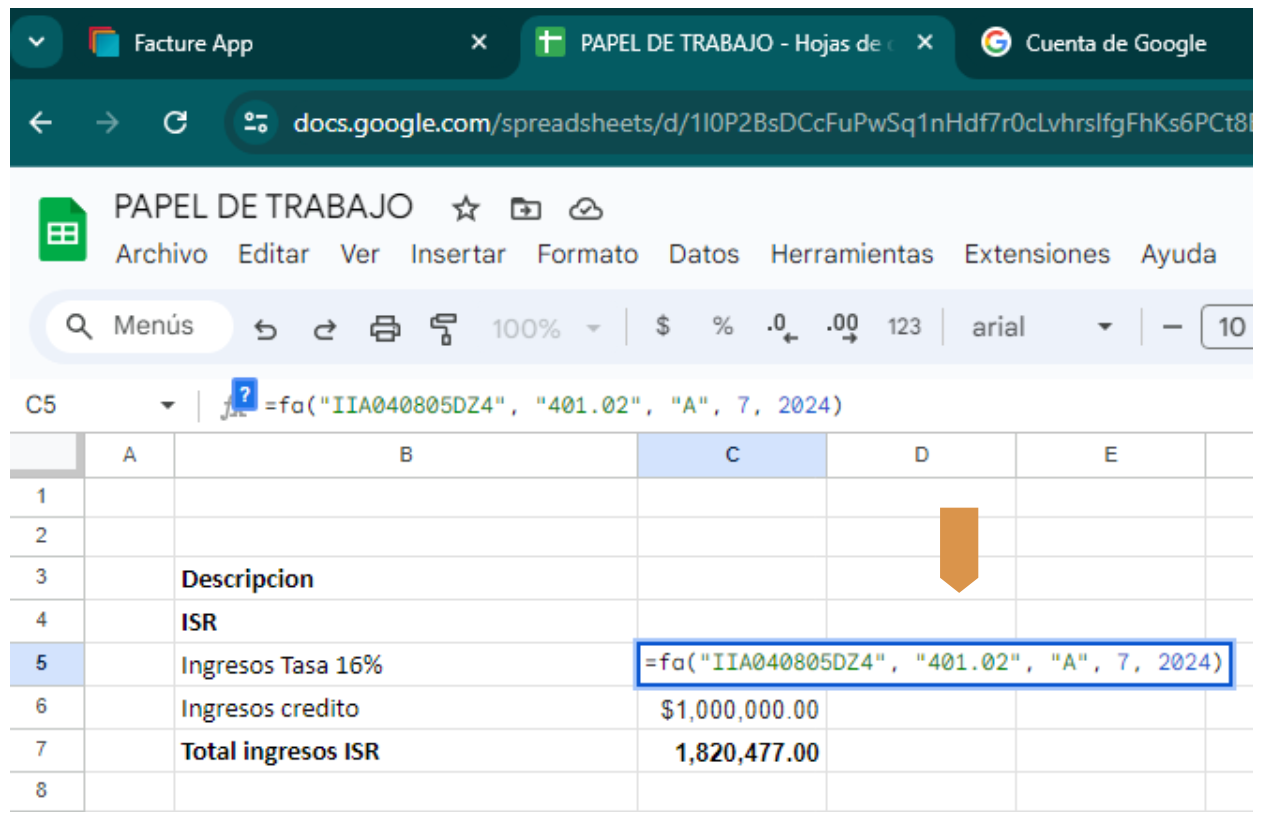Check cloud save status icon

585,209
